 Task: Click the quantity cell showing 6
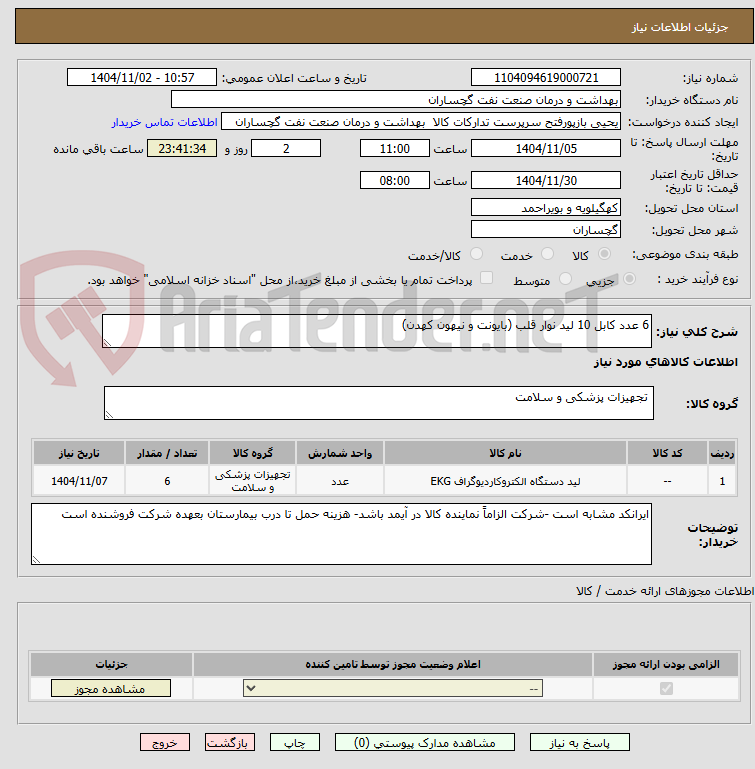coord(167,481)
